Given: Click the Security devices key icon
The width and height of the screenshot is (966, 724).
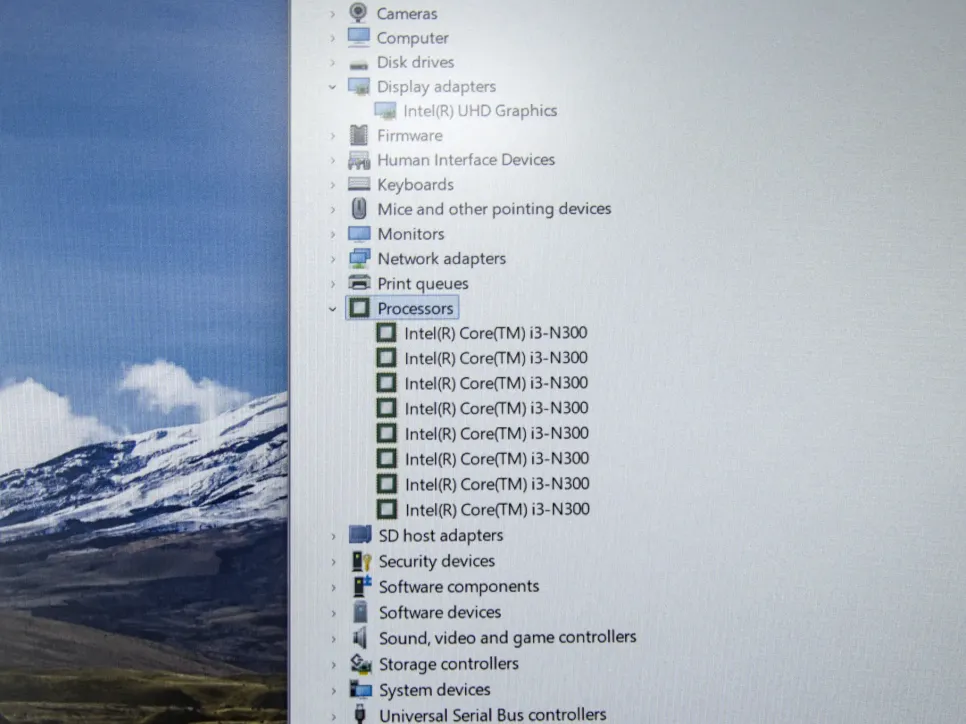Looking at the screenshot, I should 361,561.
